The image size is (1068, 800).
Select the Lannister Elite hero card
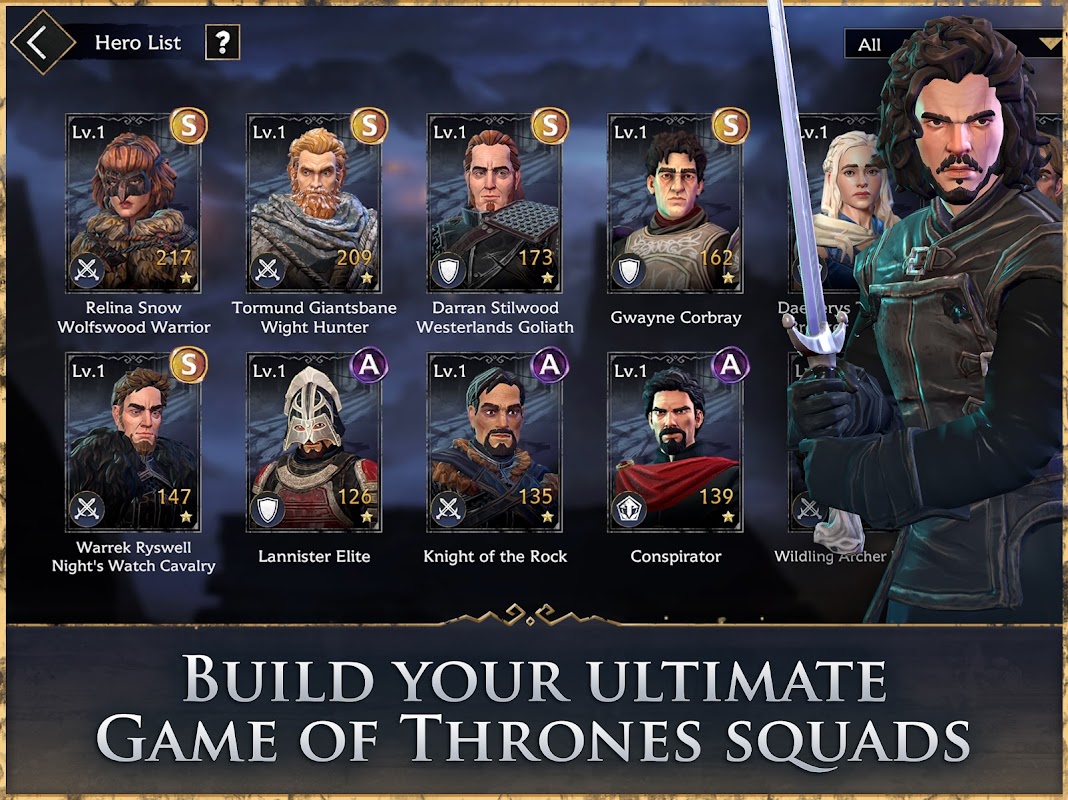tap(314, 442)
